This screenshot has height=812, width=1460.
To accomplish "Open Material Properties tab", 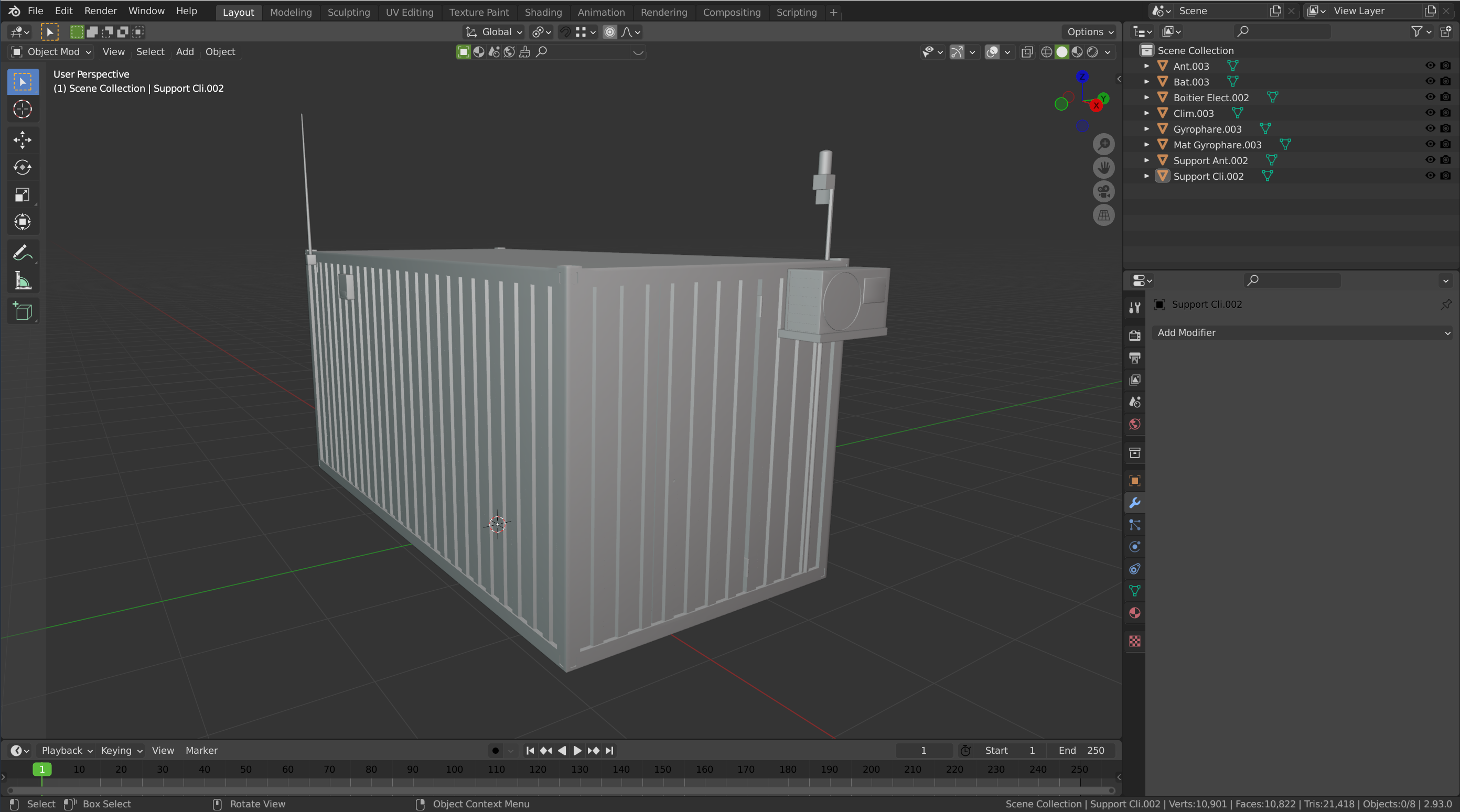I will pos(1135,613).
